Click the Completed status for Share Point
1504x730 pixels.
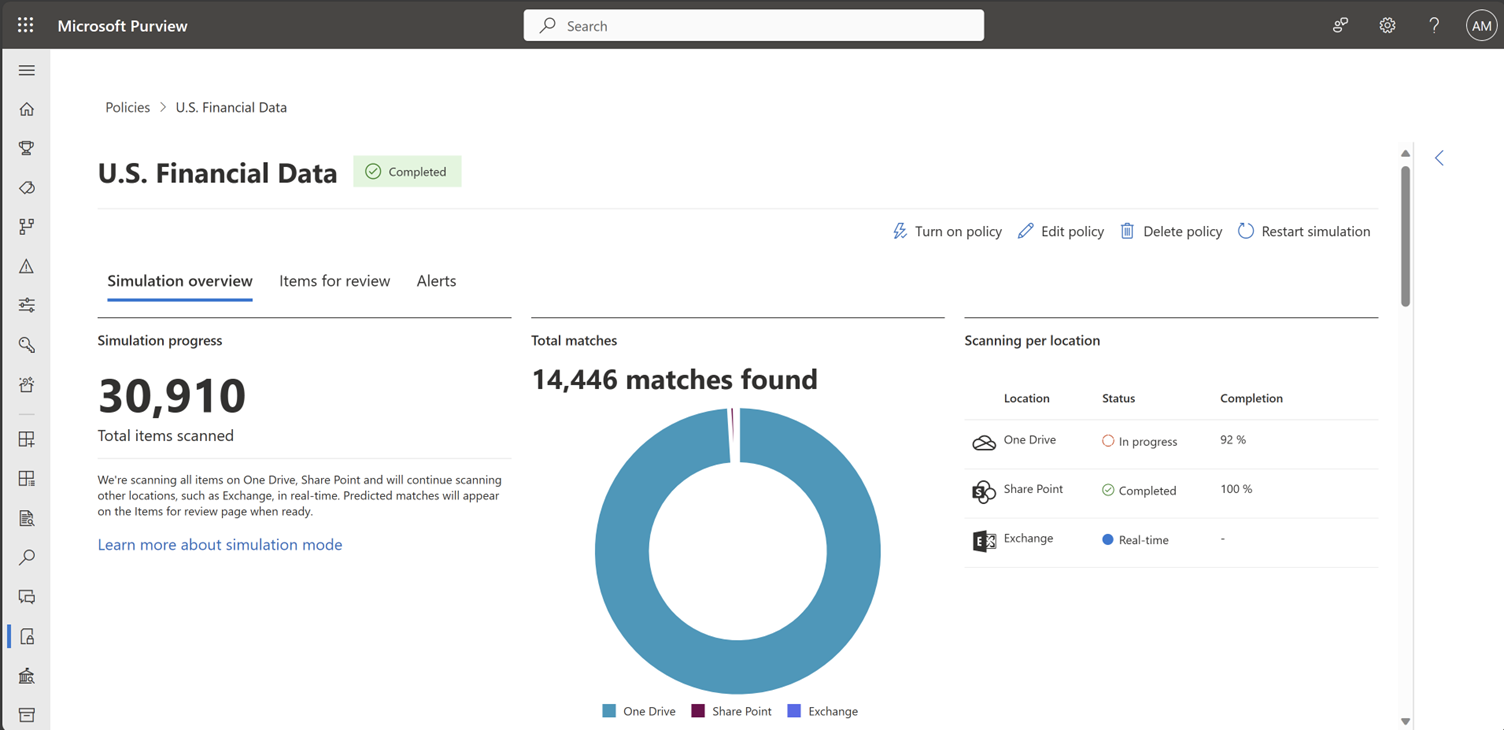(1139, 490)
